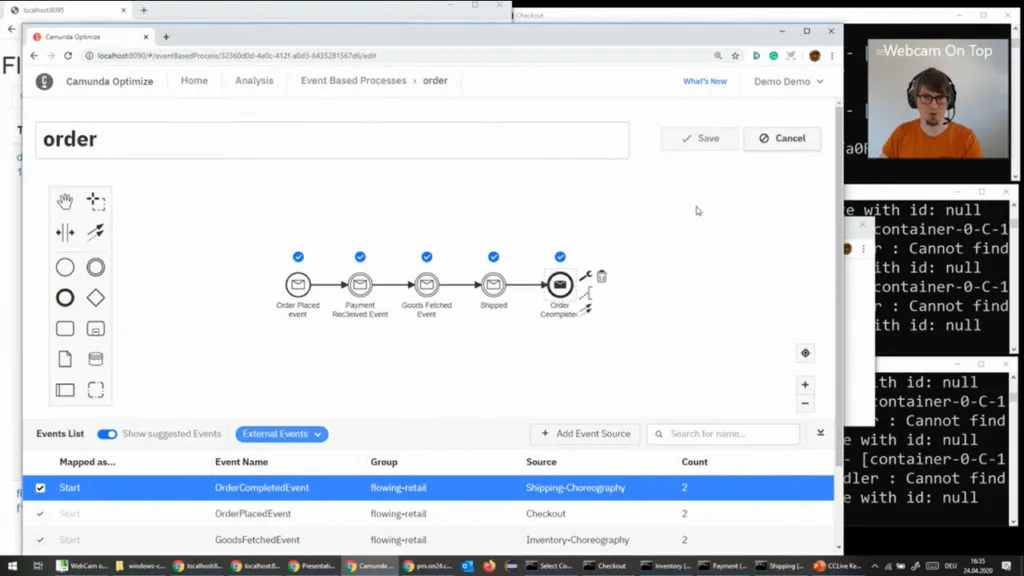The height and width of the screenshot is (576, 1024).
Task: Toggle the OrderPlacedEvent row checkmark
Action: 40,514
